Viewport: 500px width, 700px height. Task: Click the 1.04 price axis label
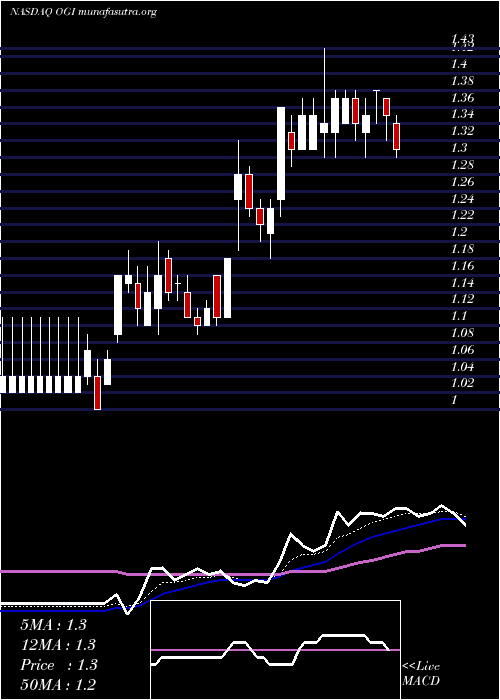(463, 367)
